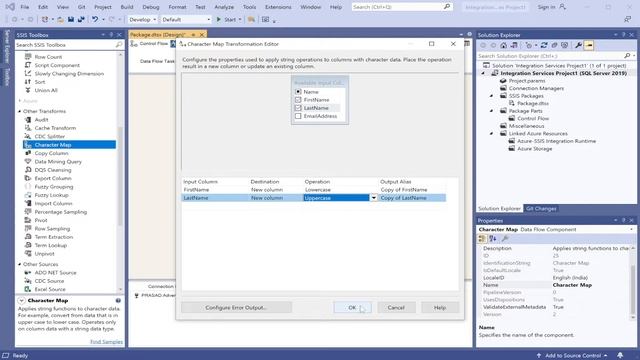This screenshot has height=360, width=640.
Task: Click Alphabetical sort icon in Properties panel
Action: click(x=493, y=239)
